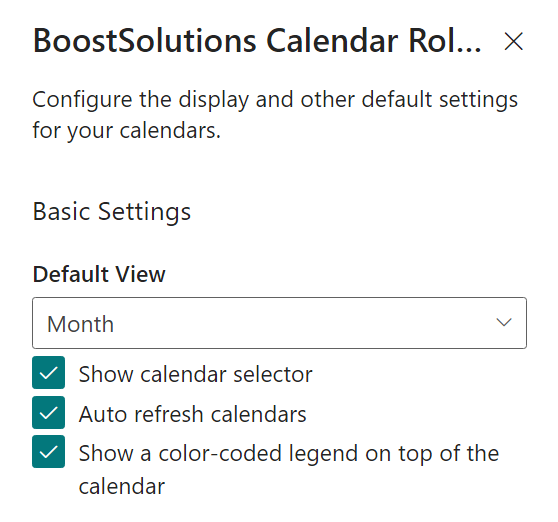Click the Show a color-coded legend label
Image resolution: width=558 pixels, height=522 pixels.
(289, 469)
